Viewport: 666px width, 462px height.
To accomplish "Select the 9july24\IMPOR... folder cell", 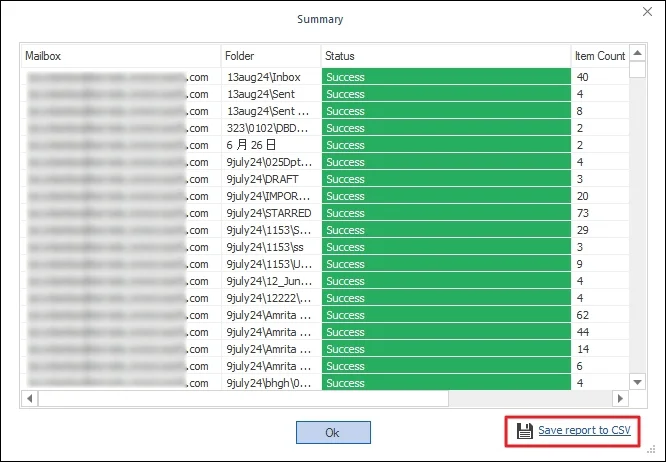I will (271, 196).
